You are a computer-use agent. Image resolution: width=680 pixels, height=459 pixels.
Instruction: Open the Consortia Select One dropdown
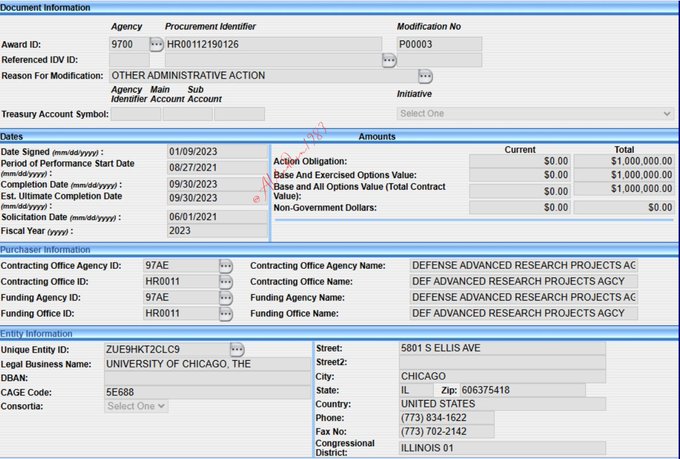[x=137, y=406]
